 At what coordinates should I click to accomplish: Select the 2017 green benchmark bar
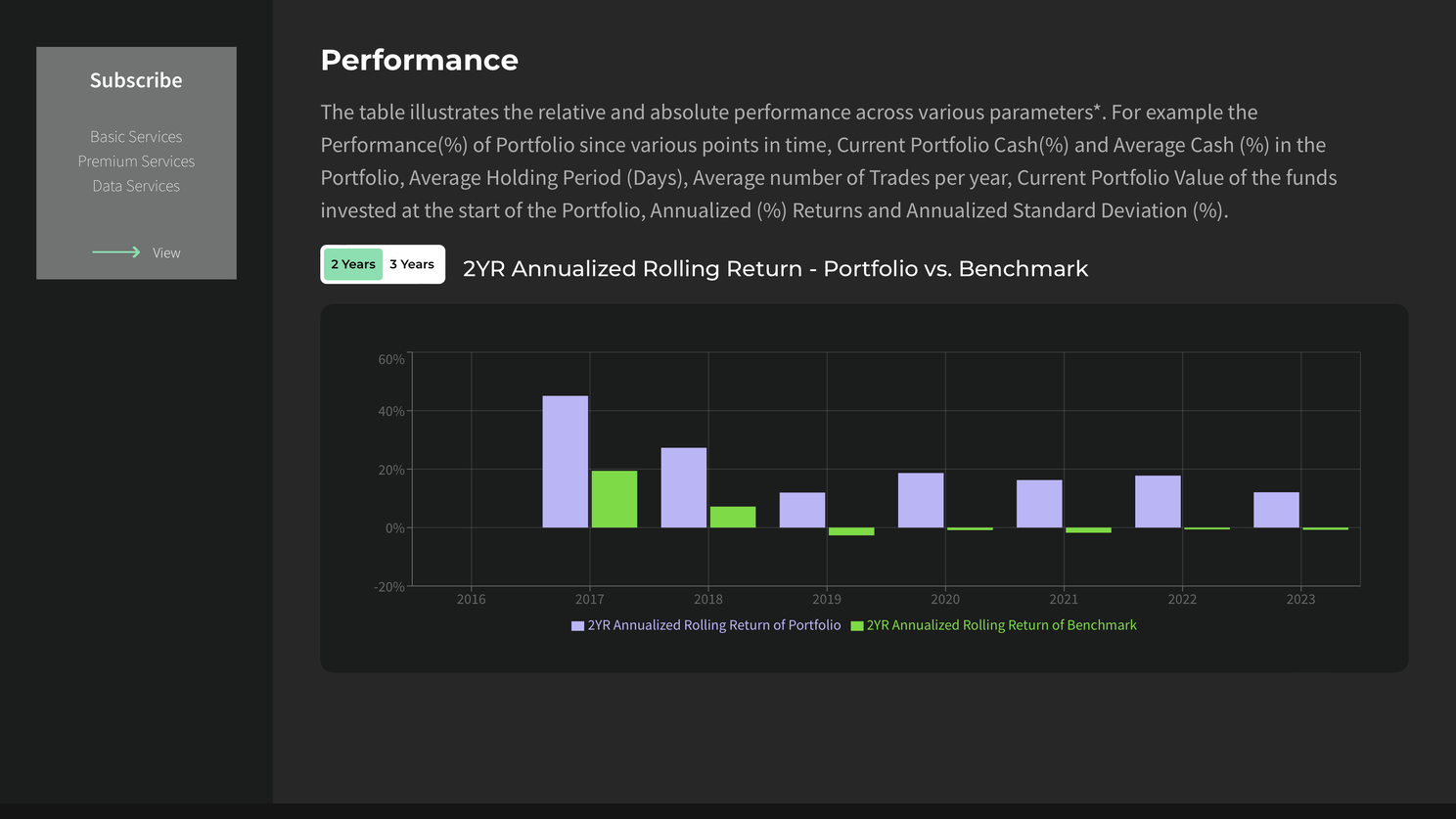click(x=614, y=499)
